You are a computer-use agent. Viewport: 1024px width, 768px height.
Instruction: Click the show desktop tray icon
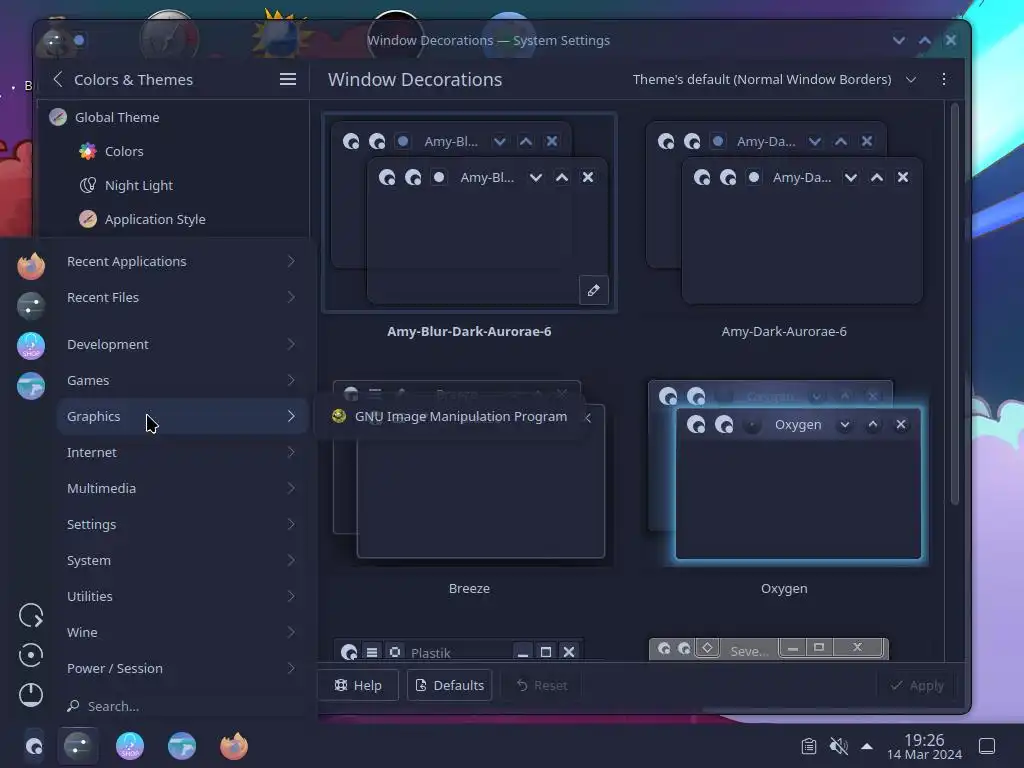[987, 746]
